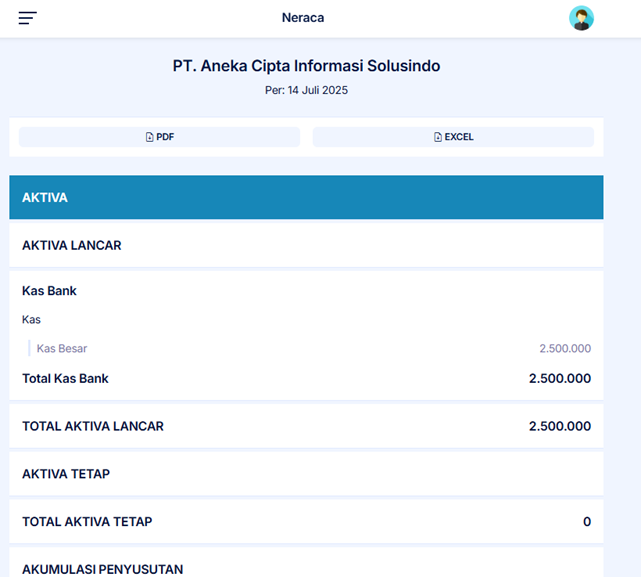The width and height of the screenshot is (641, 577).
Task: Select the company name heading
Action: point(306,66)
